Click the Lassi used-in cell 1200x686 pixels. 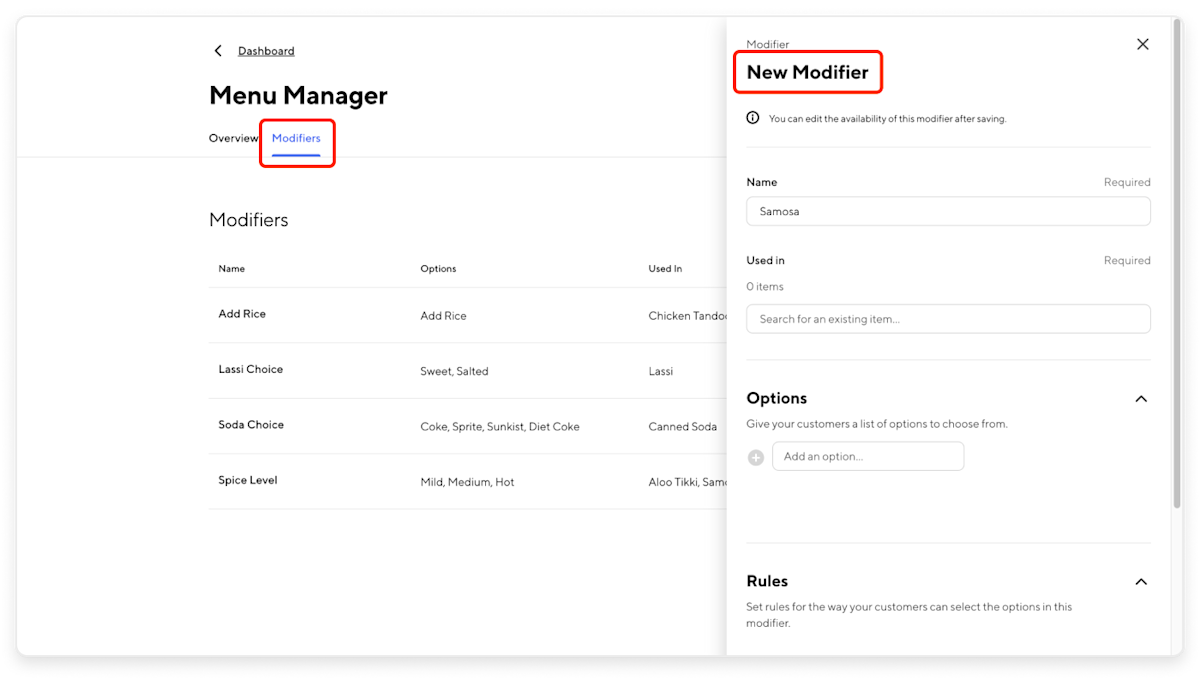tap(661, 371)
